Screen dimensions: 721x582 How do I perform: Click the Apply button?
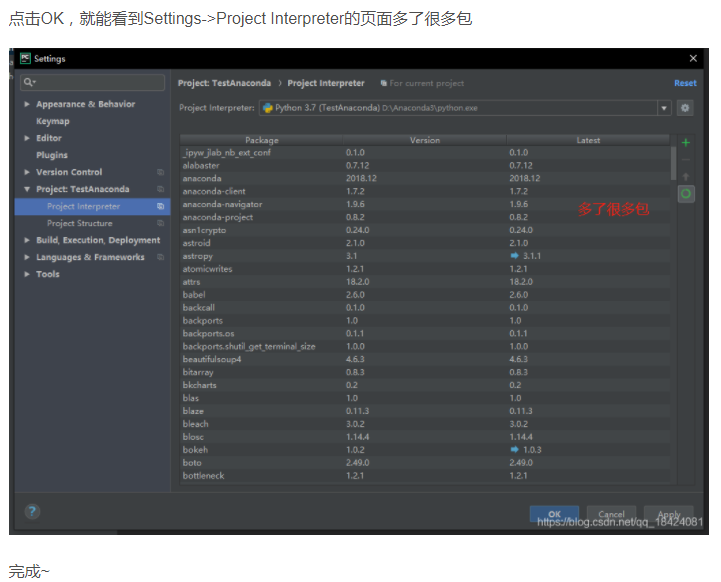(x=669, y=514)
